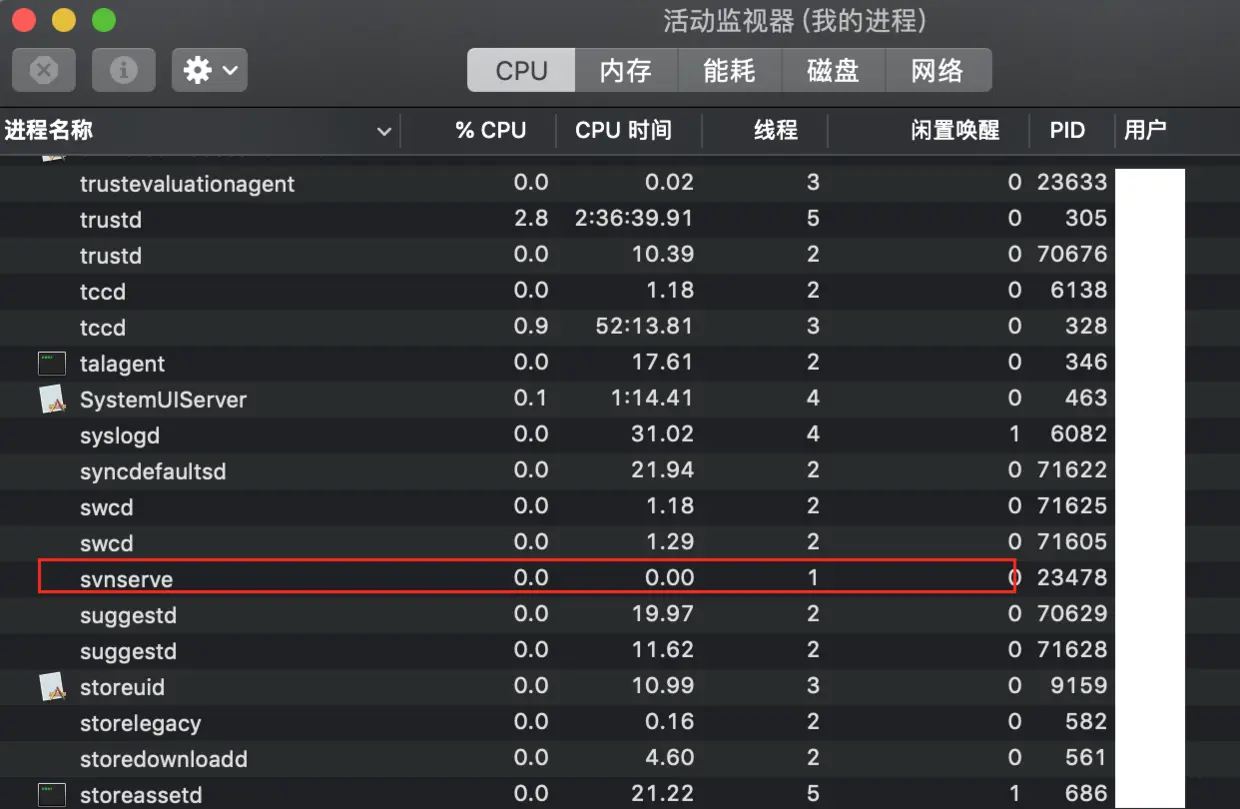Screen dimensions: 1240x809
Task: Sort by PID column header
Action: click(x=1067, y=131)
